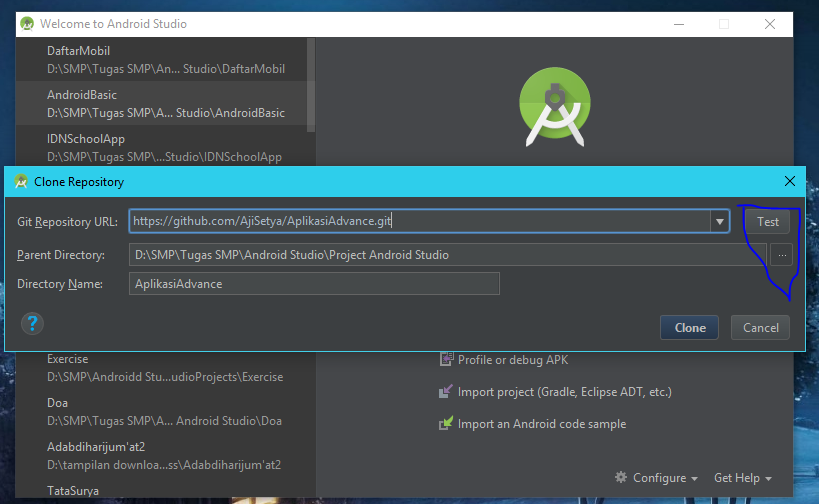The width and height of the screenshot is (819, 504).
Task: Click the Android Studio icon in Welcome title bar
Action: tap(27, 24)
